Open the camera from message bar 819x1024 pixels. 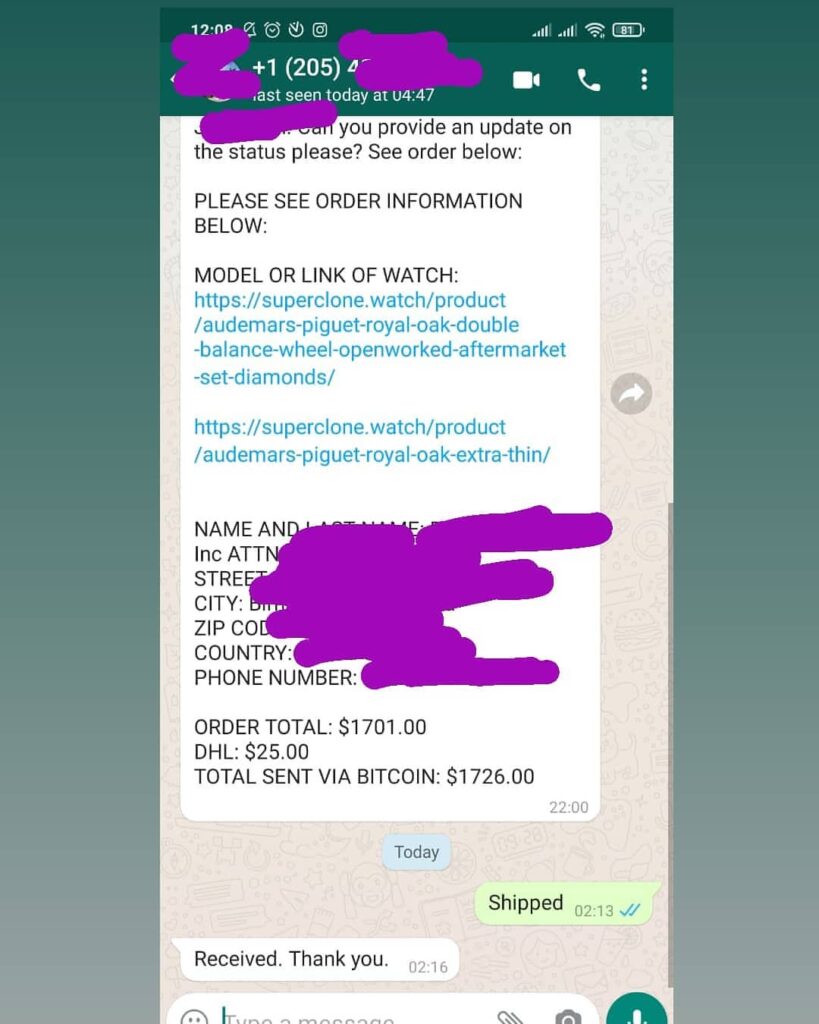click(x=568, y=1017)
